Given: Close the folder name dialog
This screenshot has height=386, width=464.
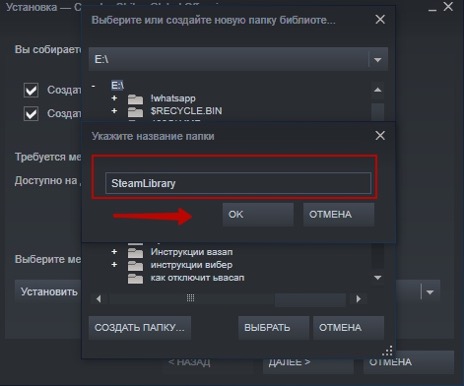Looking at the screenshot, I should pyautogui.click(x=380, y=136).
